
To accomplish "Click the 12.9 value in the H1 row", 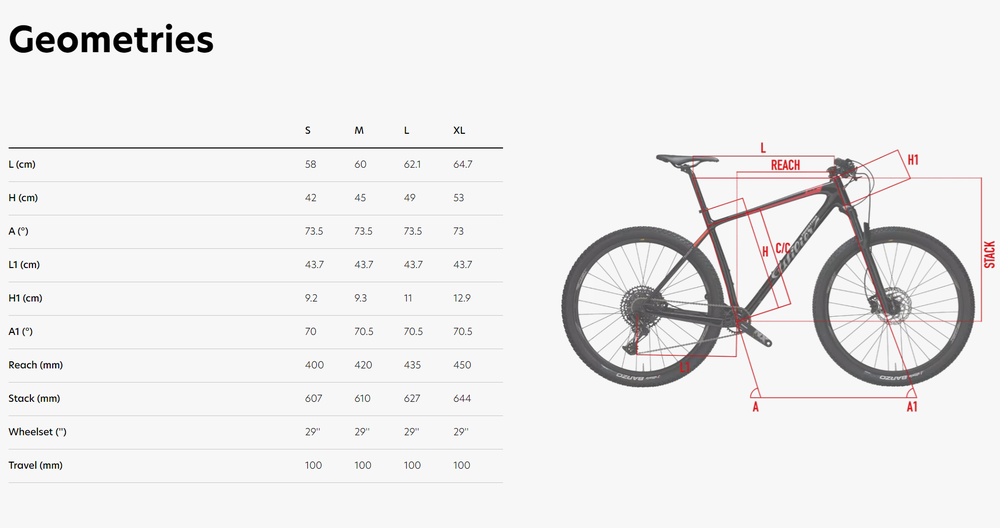I will (x=462, y=298).
